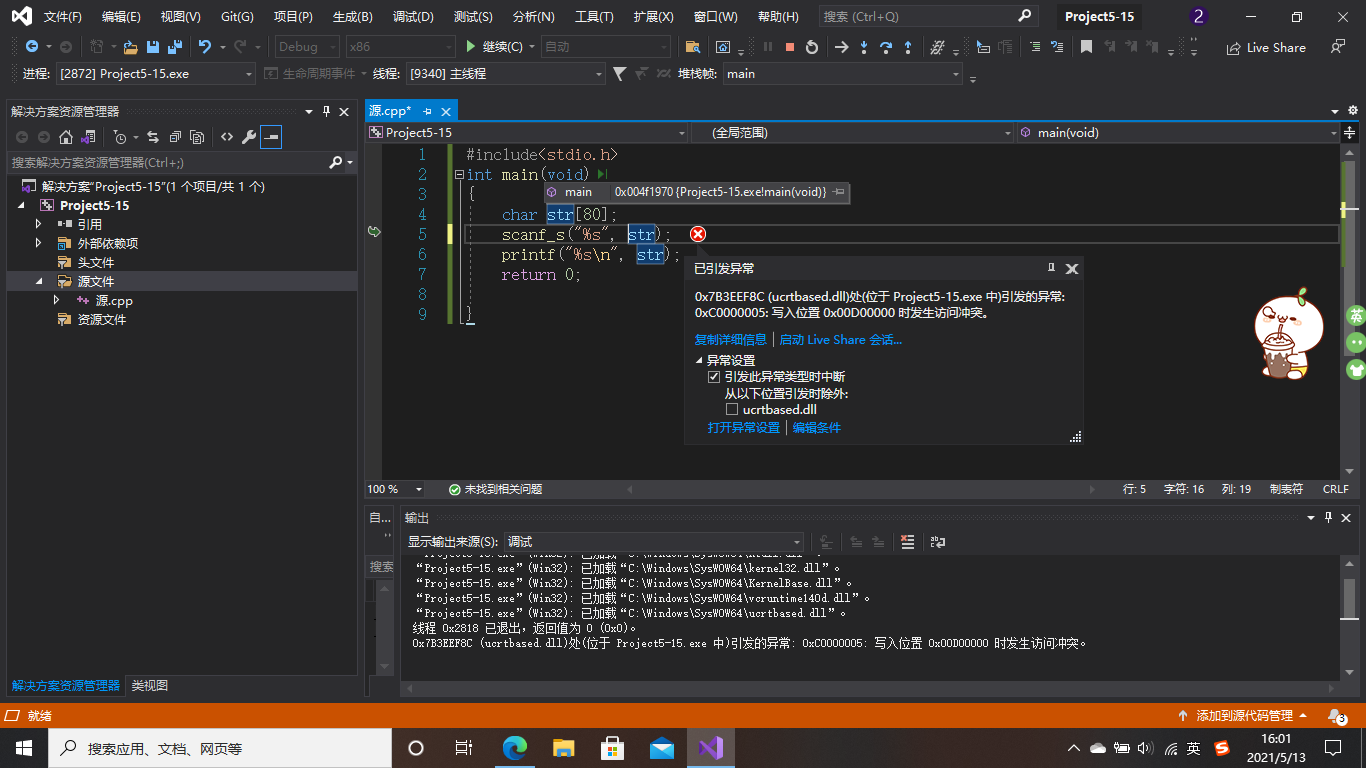Expand the References node in the project tree
Screen dimensions: 1366x768
[x=39, y=224]
